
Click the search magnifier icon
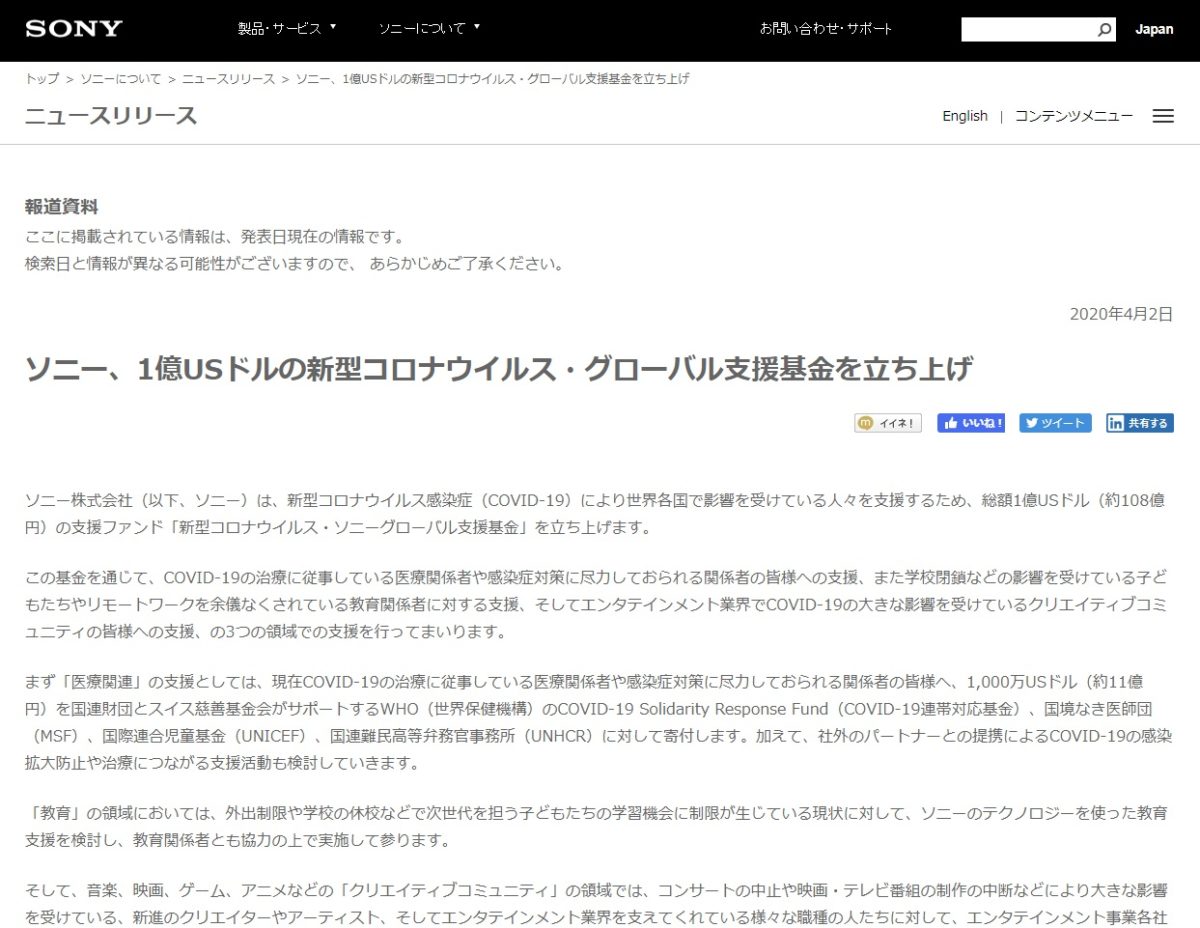point(1104,30)
